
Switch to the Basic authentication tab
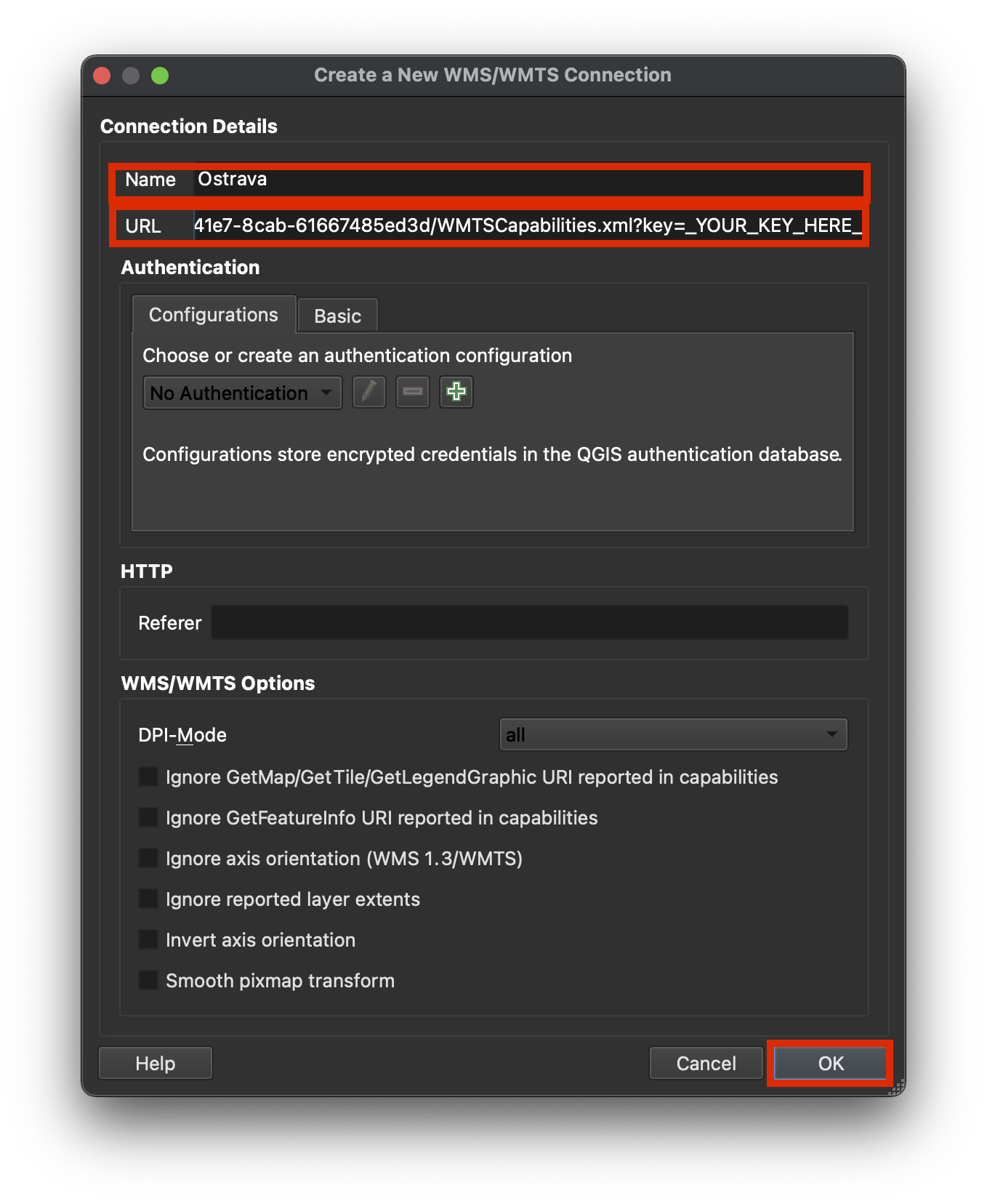pyautogui.click(x=337, y=316)
